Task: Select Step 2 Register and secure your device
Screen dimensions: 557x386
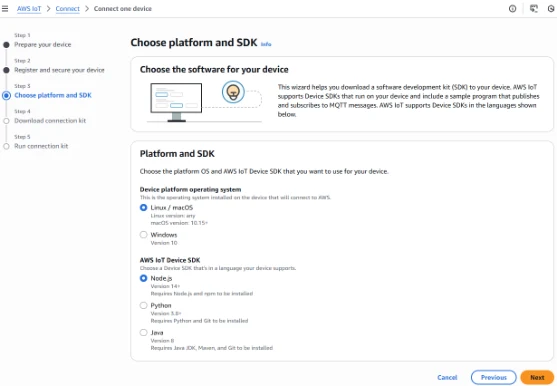Action: [x=59, y=70]
